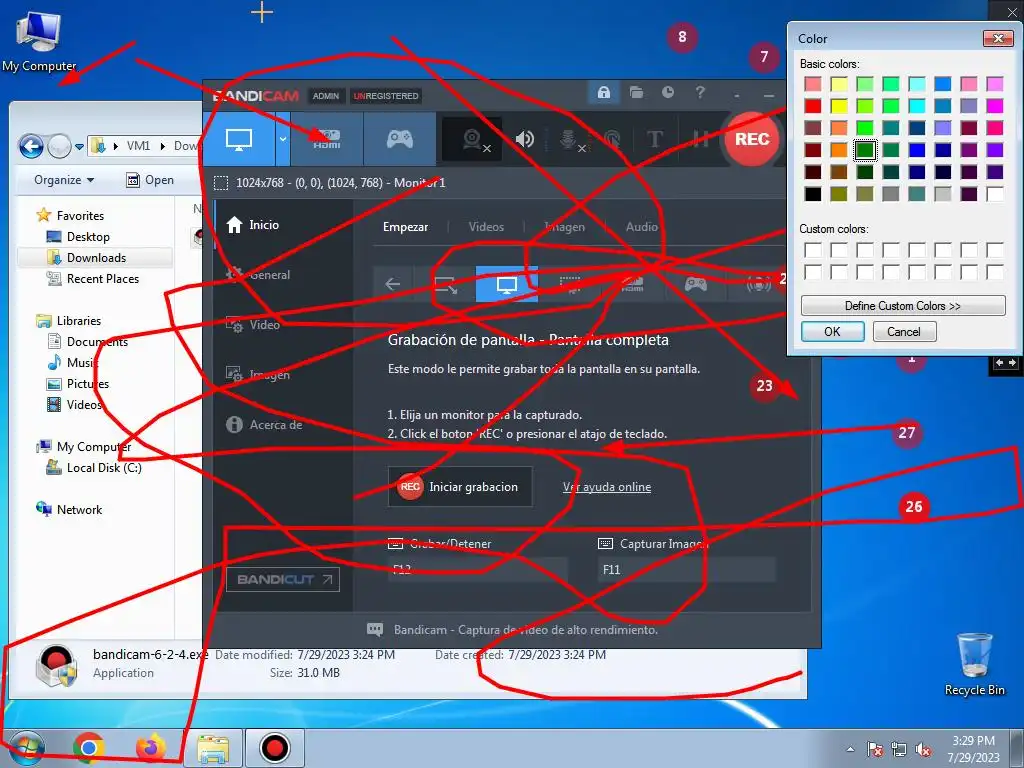Launch Firefox from the taskbar

[x=150, y=748]
